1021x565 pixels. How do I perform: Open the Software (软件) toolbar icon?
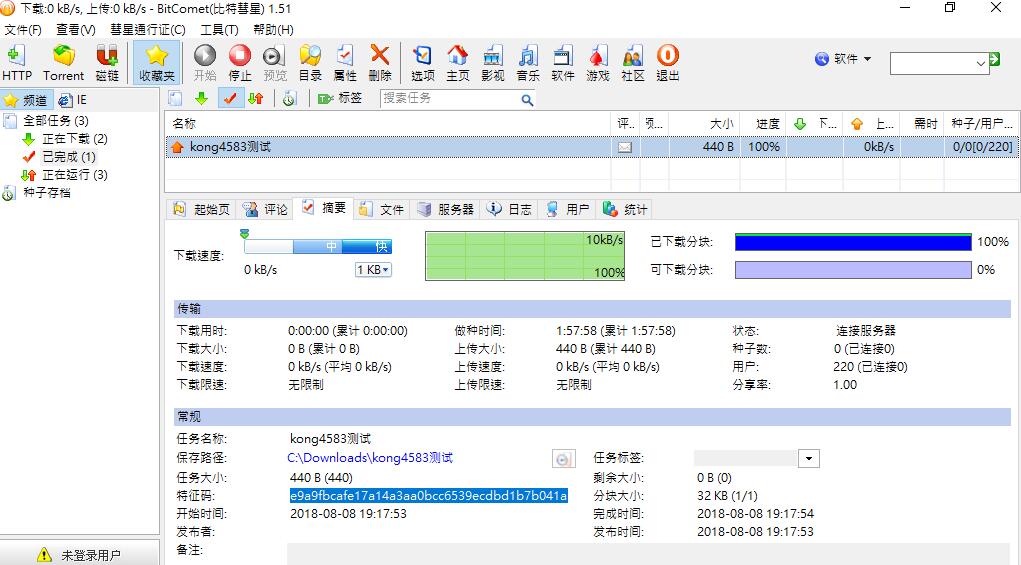563,63
